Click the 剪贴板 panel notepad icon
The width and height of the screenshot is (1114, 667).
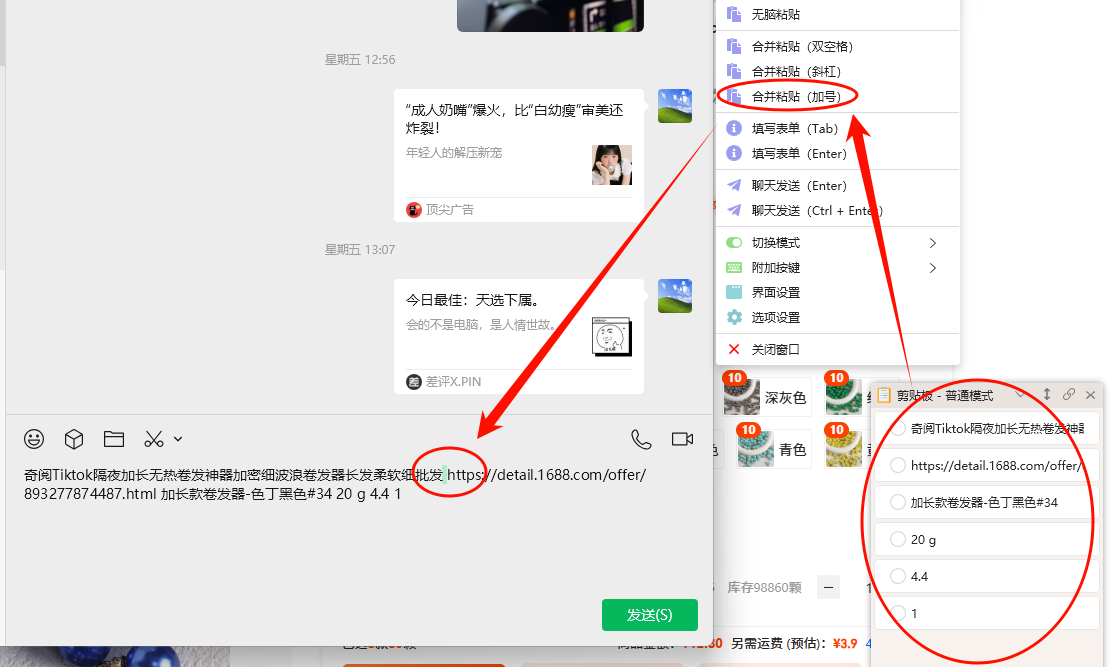[x=884, y=395]
